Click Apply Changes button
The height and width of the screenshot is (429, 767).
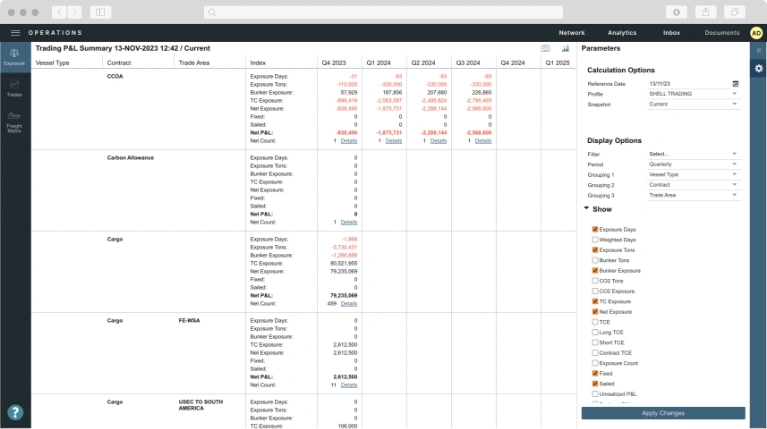(x=663, y=413)
